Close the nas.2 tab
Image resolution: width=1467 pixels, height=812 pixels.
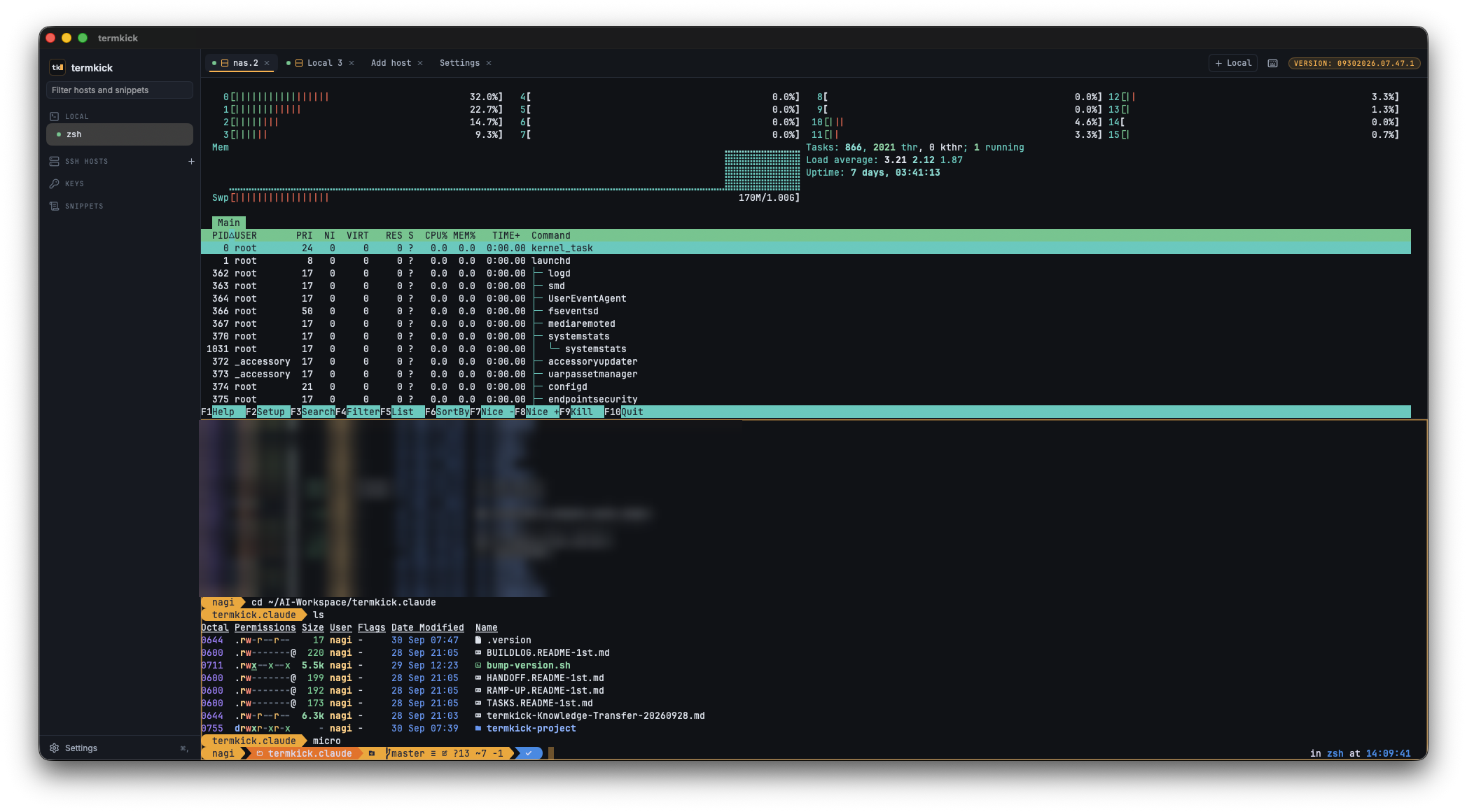pos(267,63)
